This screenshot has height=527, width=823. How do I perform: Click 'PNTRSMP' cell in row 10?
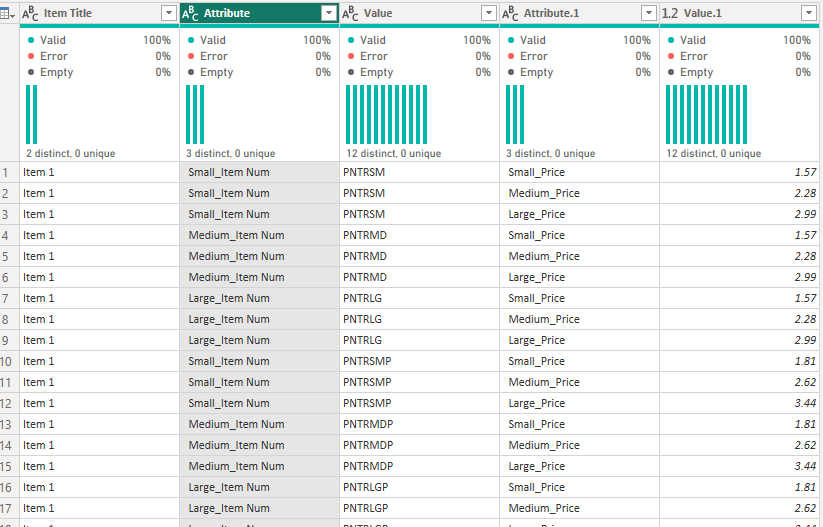(x=419, y=361)
